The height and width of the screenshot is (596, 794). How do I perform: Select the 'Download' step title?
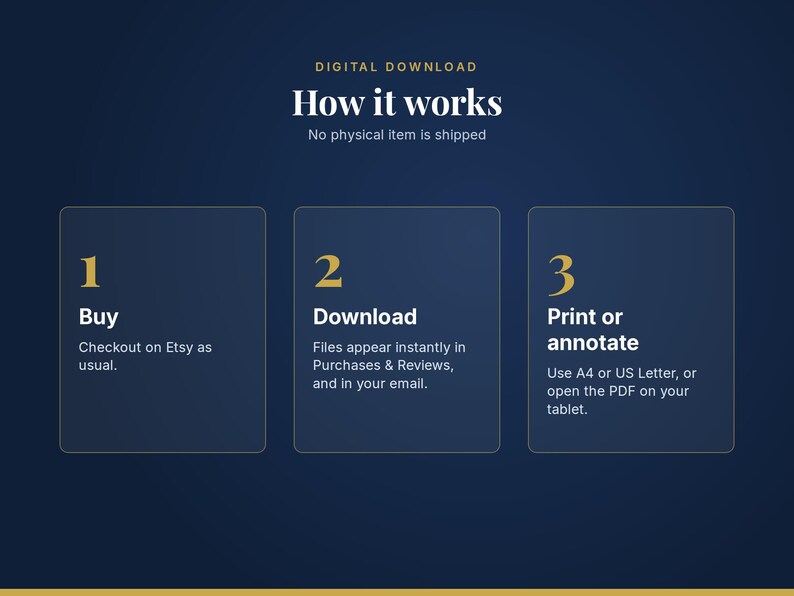click(365, 317)
